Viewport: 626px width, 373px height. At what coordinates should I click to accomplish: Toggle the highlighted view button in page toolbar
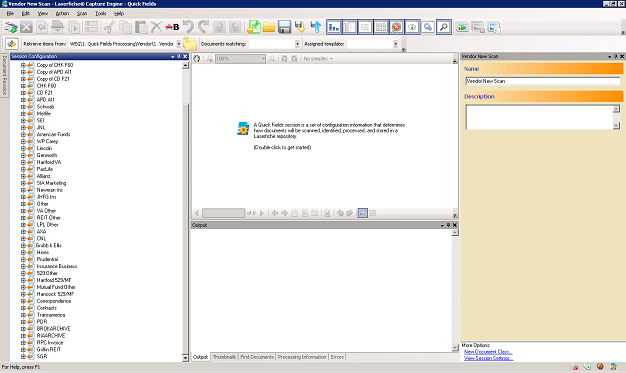[362, 213]
